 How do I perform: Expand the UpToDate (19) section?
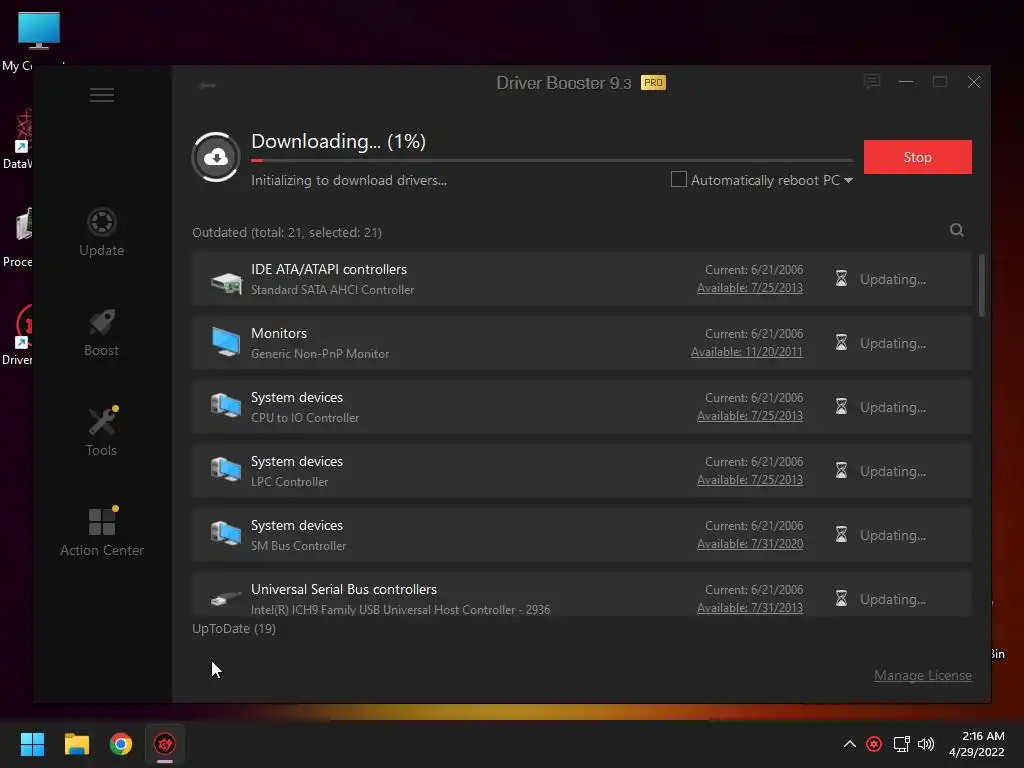234,629
